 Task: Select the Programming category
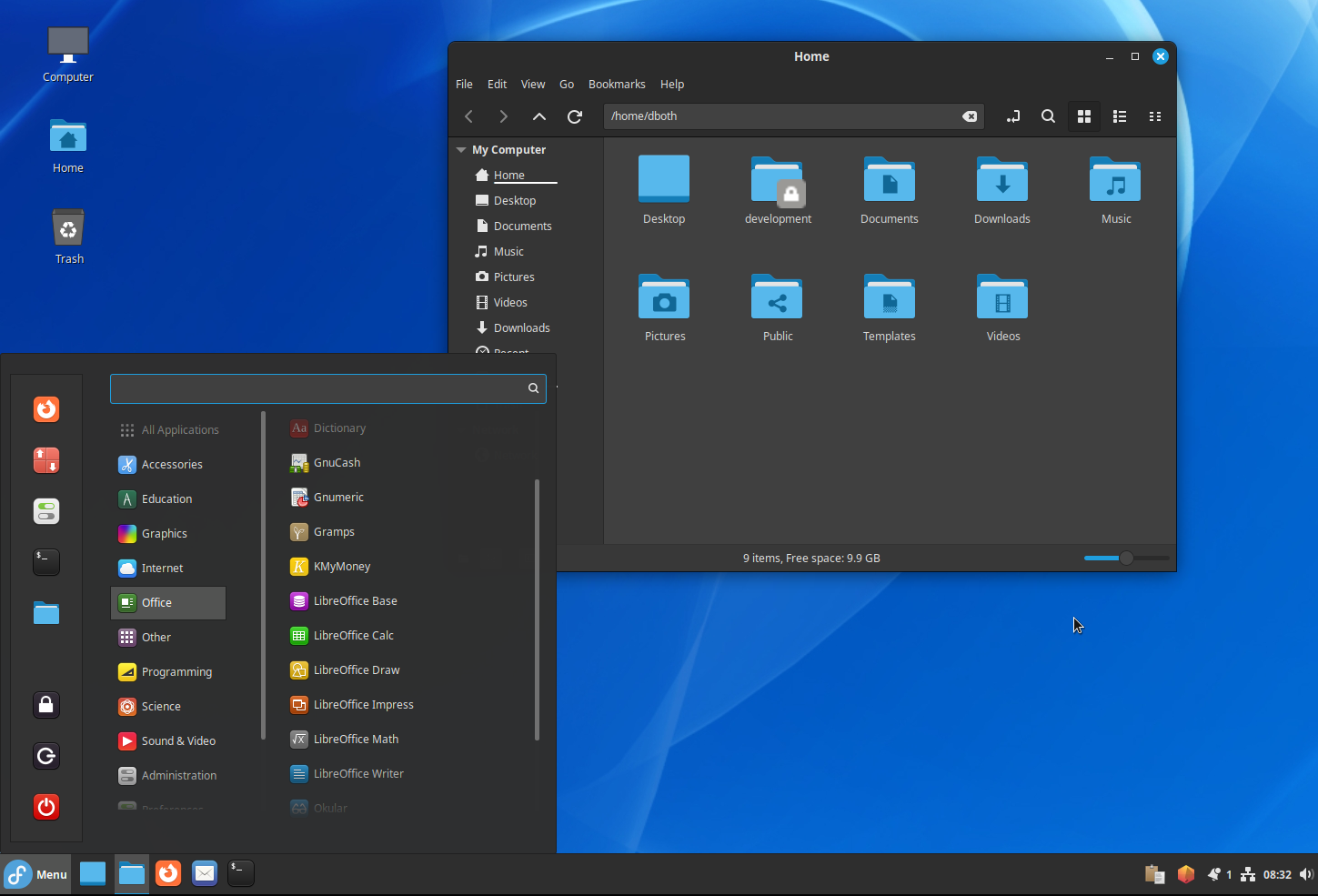[168, 672]
